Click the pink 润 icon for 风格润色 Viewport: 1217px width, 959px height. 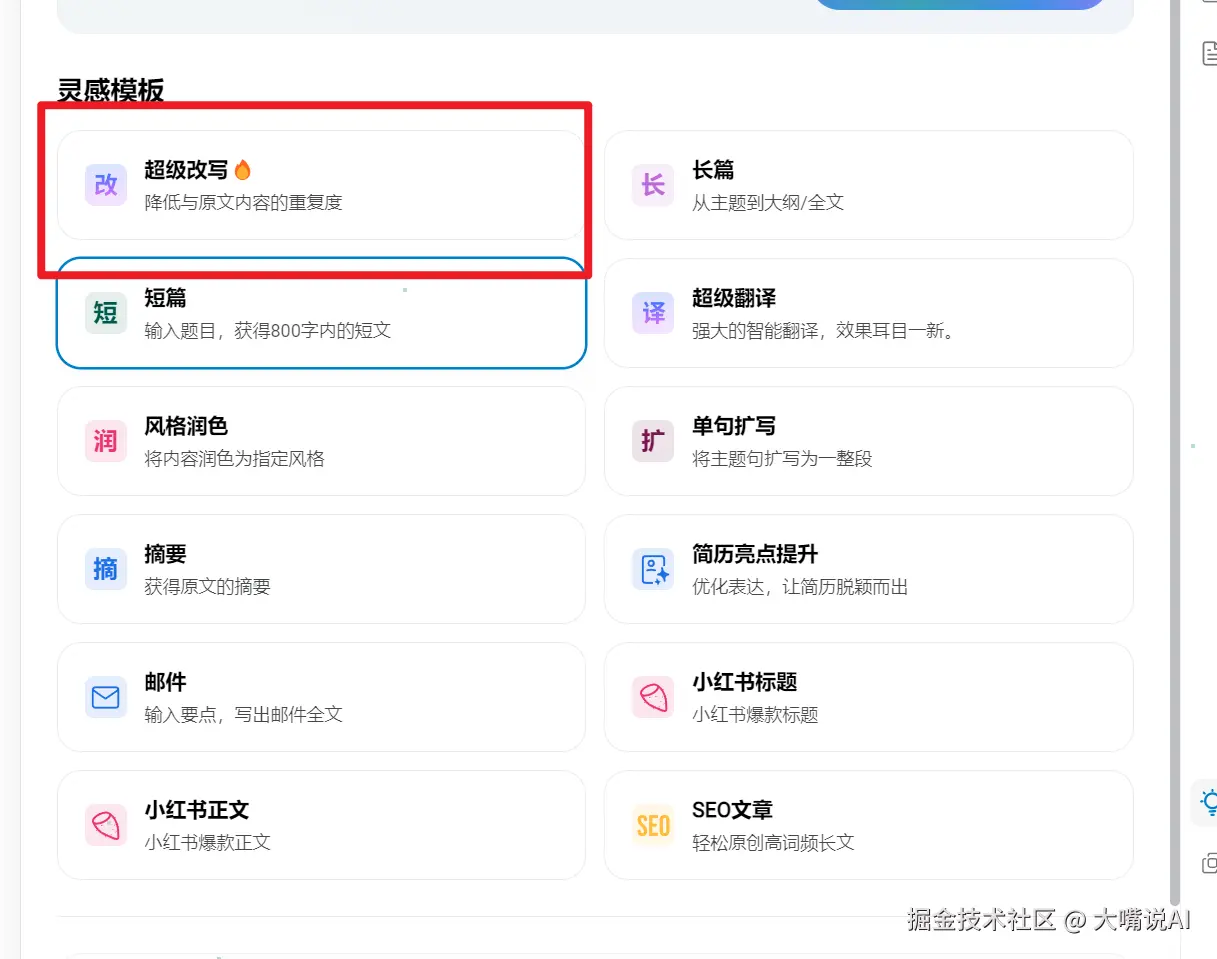[105, 441]
